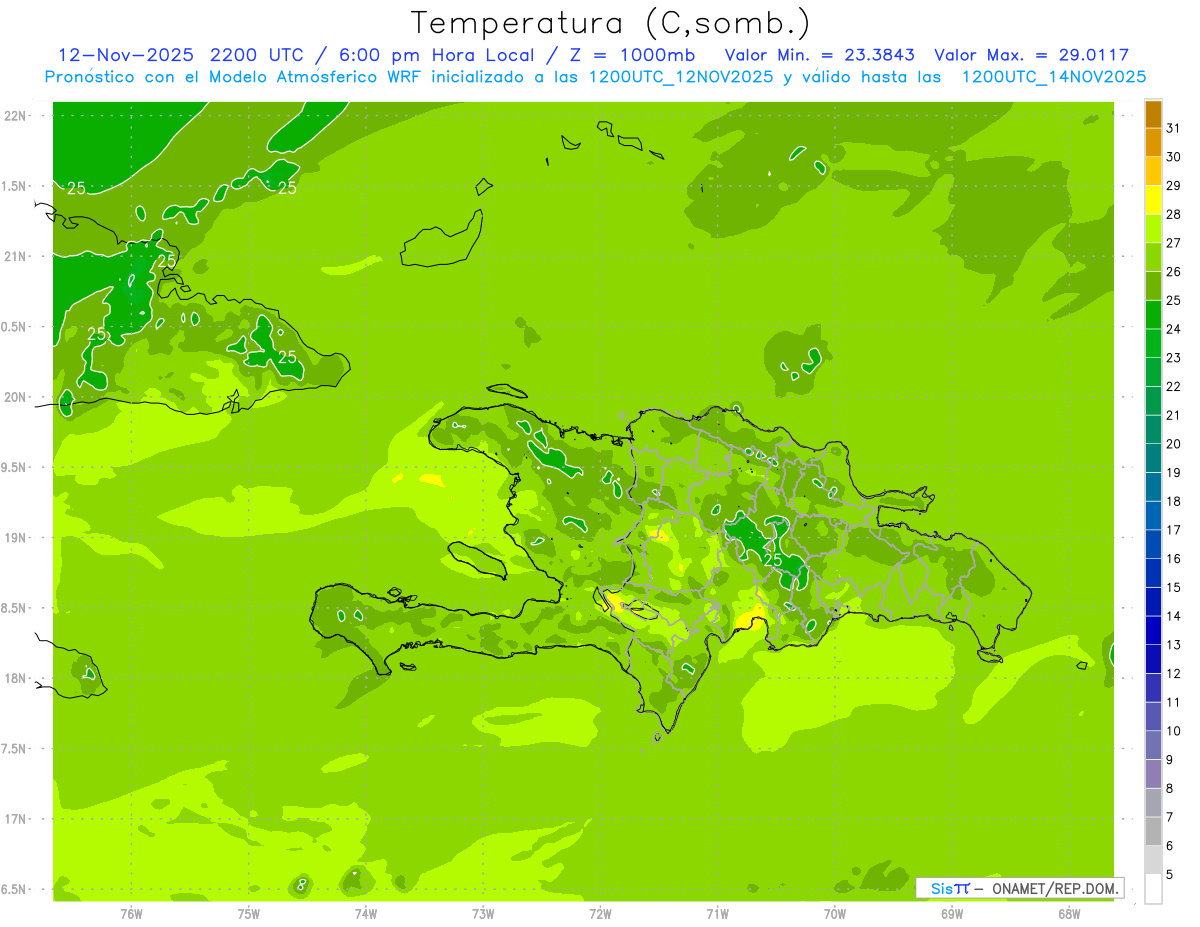Click the 15 label on the color scale

click(x=1173, y=587)
